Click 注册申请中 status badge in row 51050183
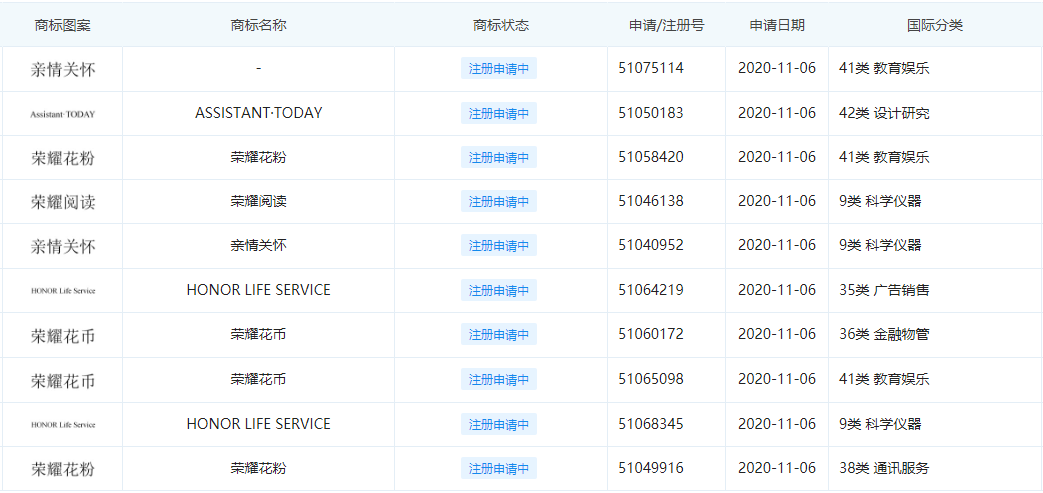Image resolution: width=1043 pixels, height=493 pixels. click(499, 113)
